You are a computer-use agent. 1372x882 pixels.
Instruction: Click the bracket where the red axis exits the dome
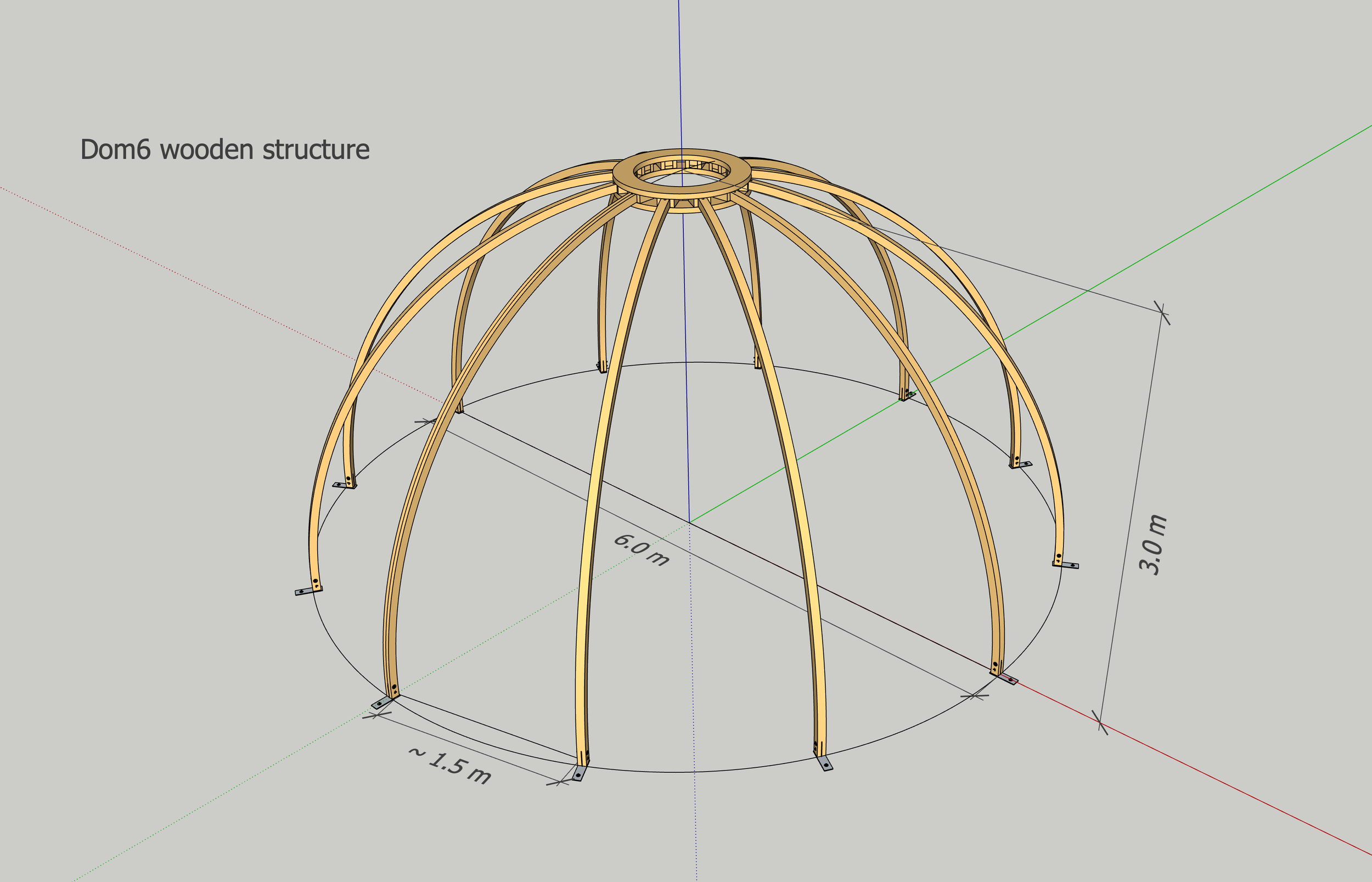tap(1006, 679)
